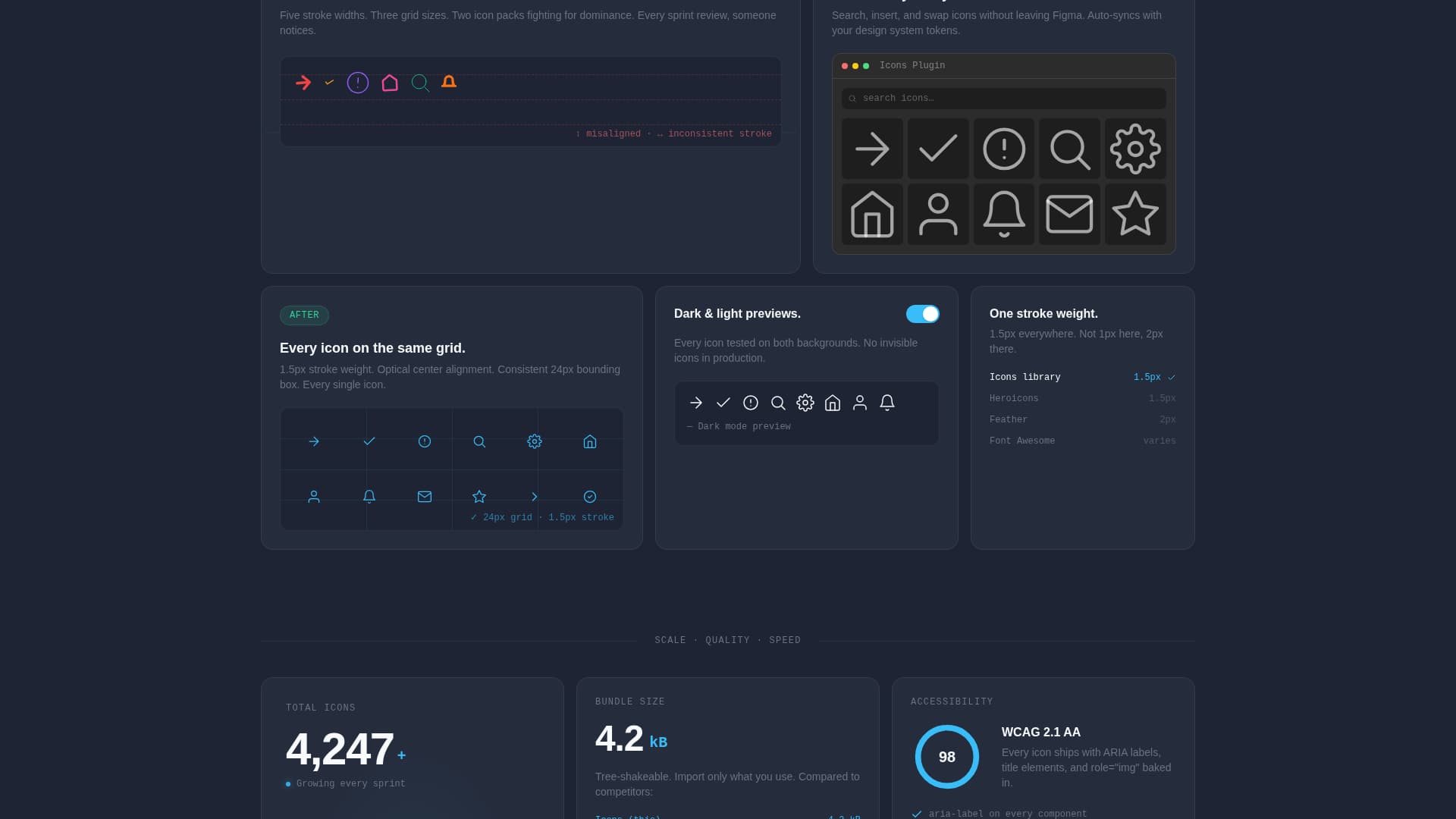Select the Icons Plugin title bar
This screenshot has width=1456, height=819.
tap(912, 65)
